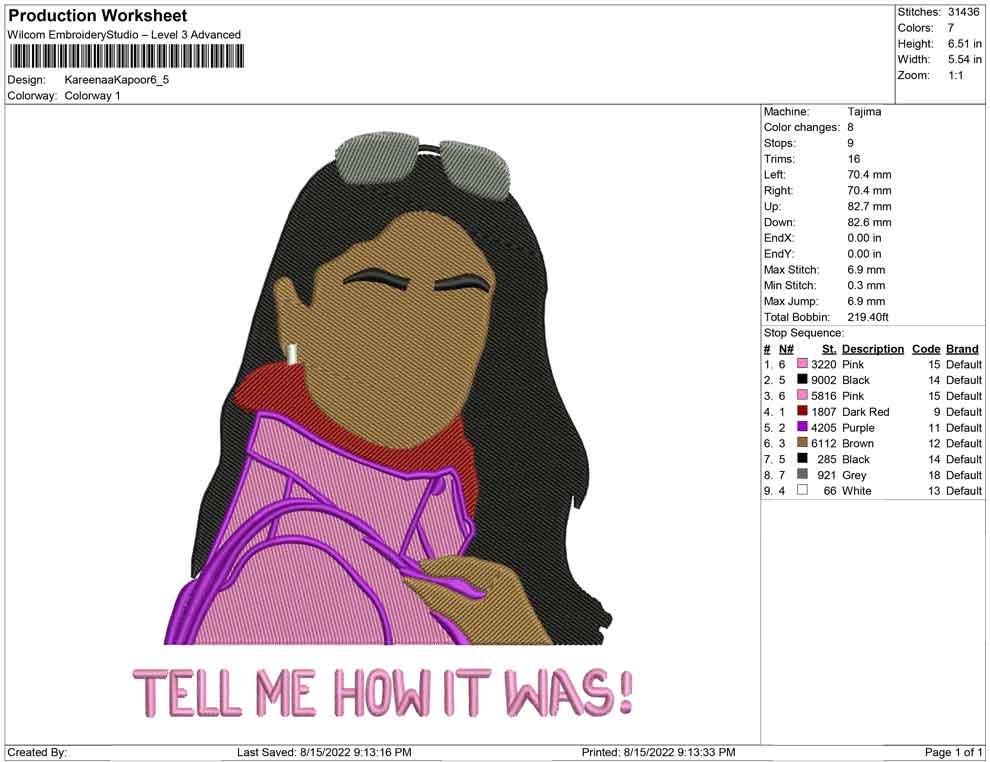Click the 'Created By:' footer label
990x762 pixels.
coord(37,752)
